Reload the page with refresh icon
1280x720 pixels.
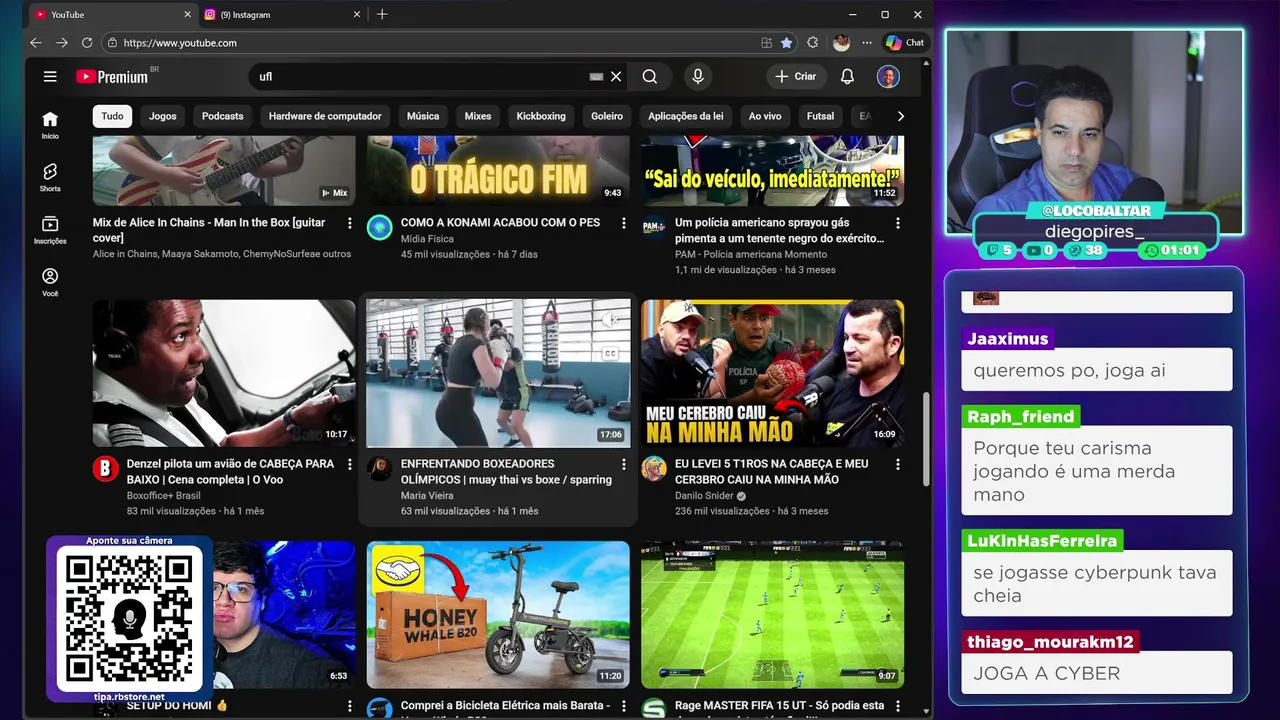point(87,43)
